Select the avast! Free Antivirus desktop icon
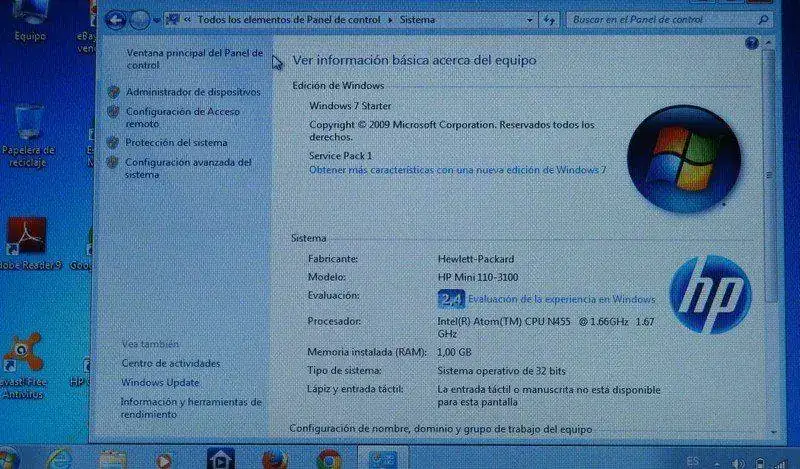The height and width of the screenshot is (469, 800). coord(23,365)
